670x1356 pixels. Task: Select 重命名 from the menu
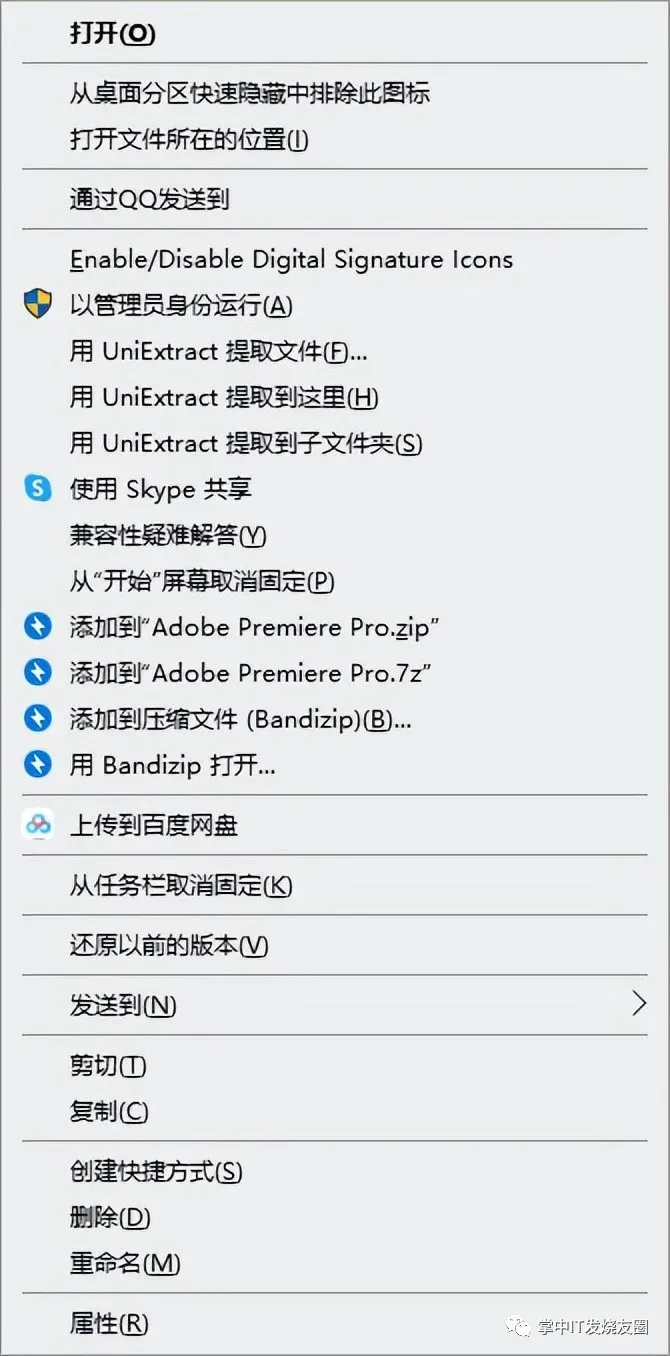click(125, 1263)
